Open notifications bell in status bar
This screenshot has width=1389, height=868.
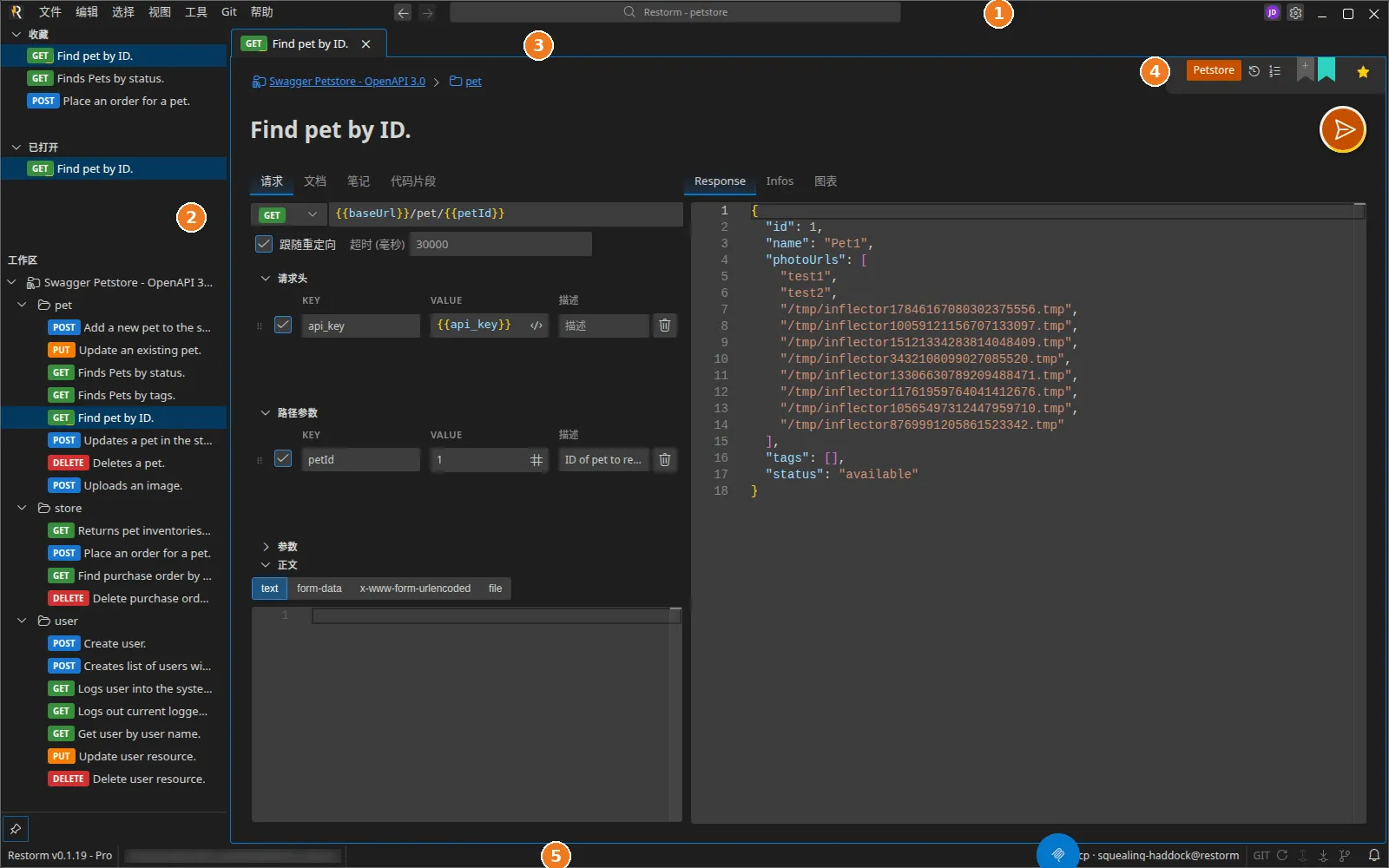coord(1373,855)
